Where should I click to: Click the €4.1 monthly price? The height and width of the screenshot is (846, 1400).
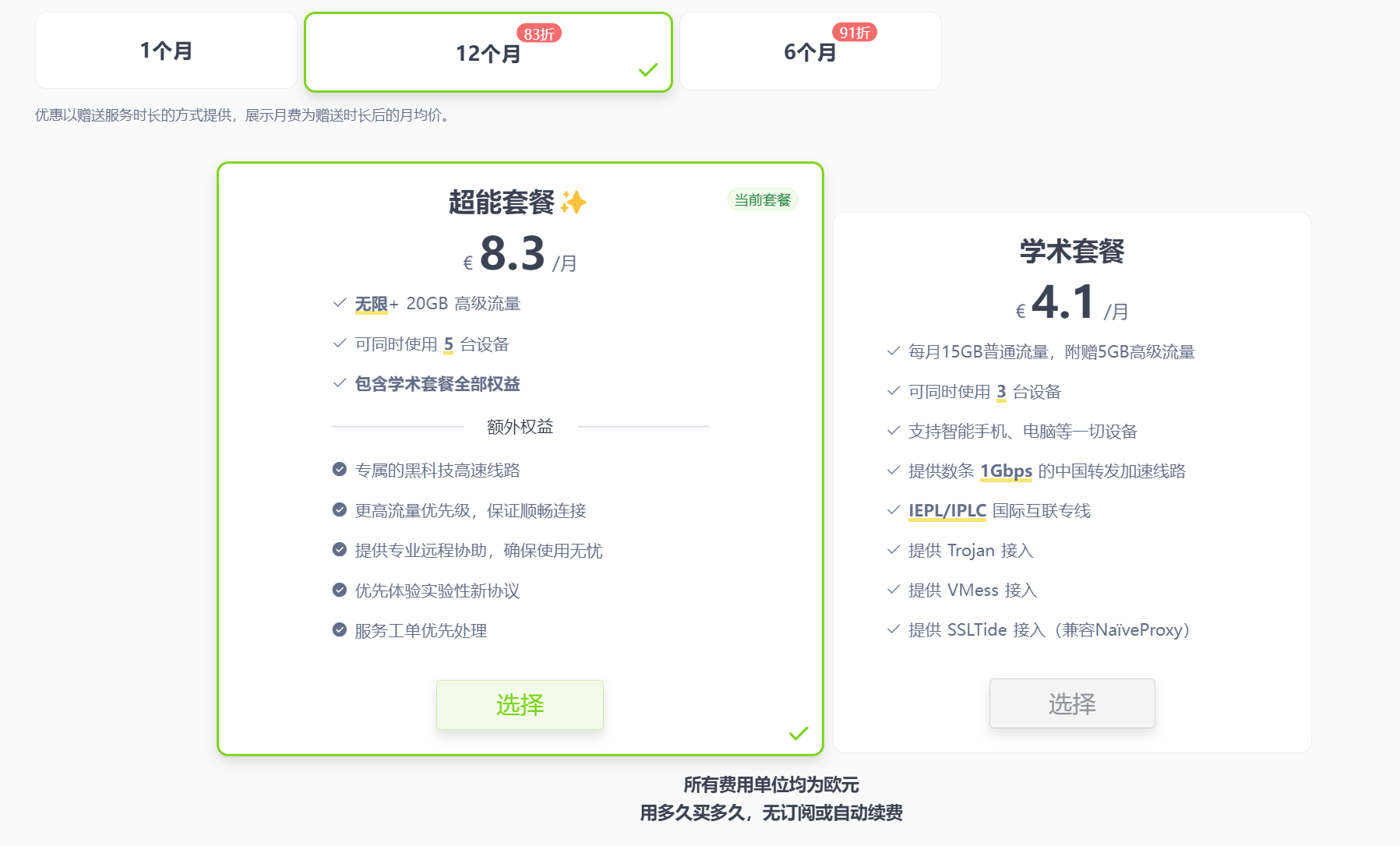coord(1064,302)
